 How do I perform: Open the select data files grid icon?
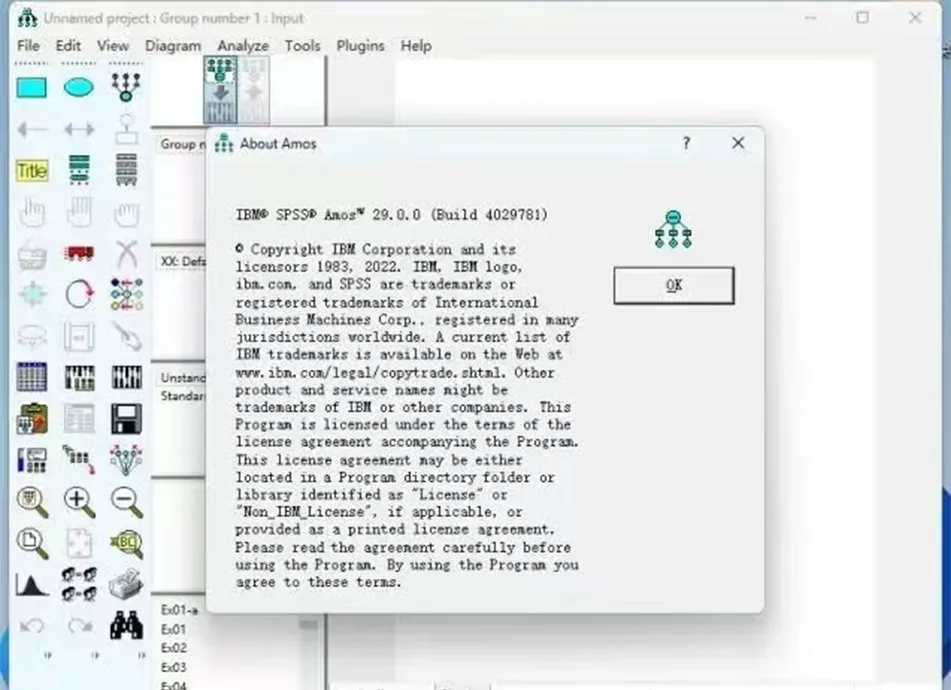[x=32, y=377]
